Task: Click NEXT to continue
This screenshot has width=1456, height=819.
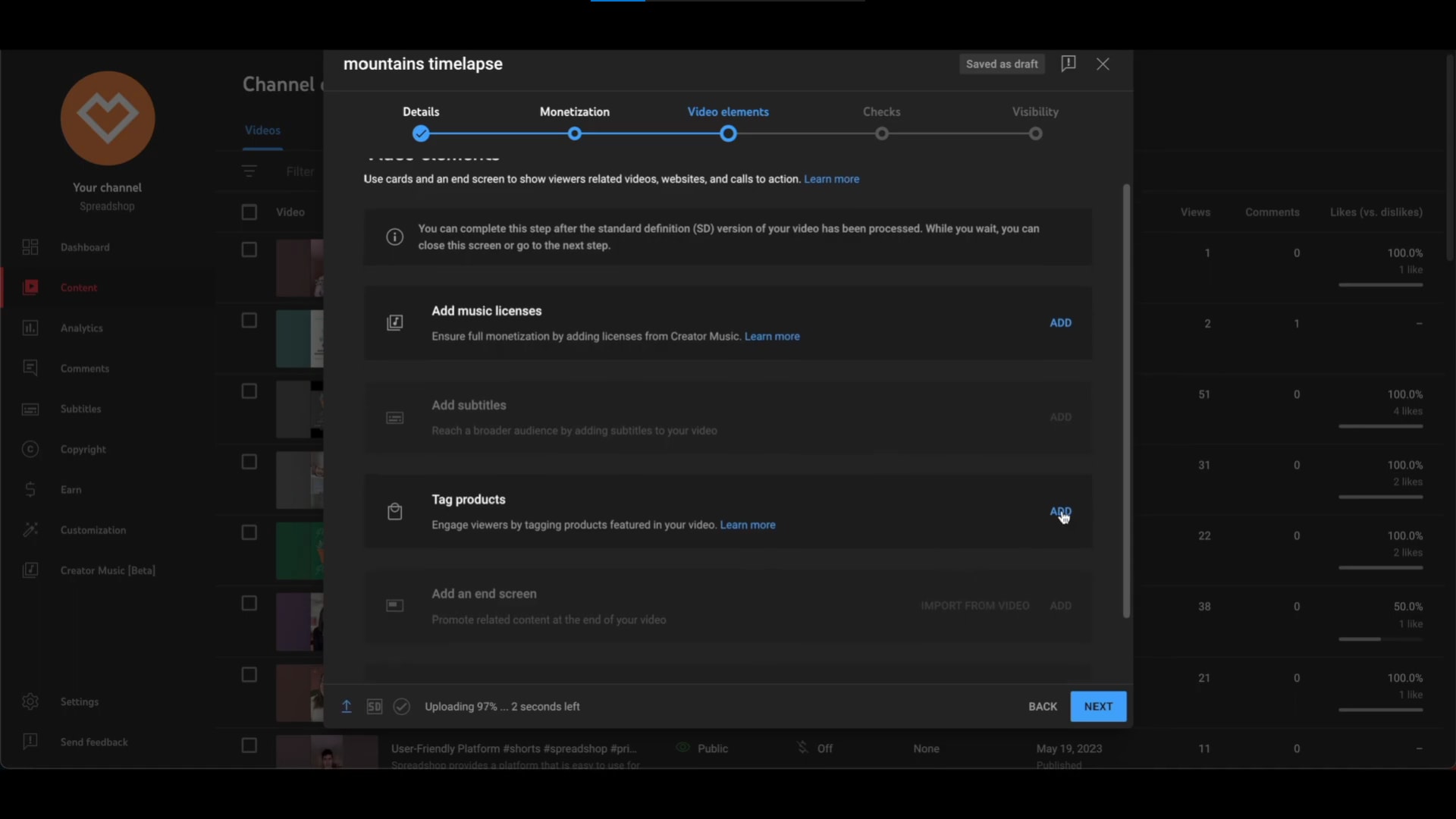Action: [1098, 706]
